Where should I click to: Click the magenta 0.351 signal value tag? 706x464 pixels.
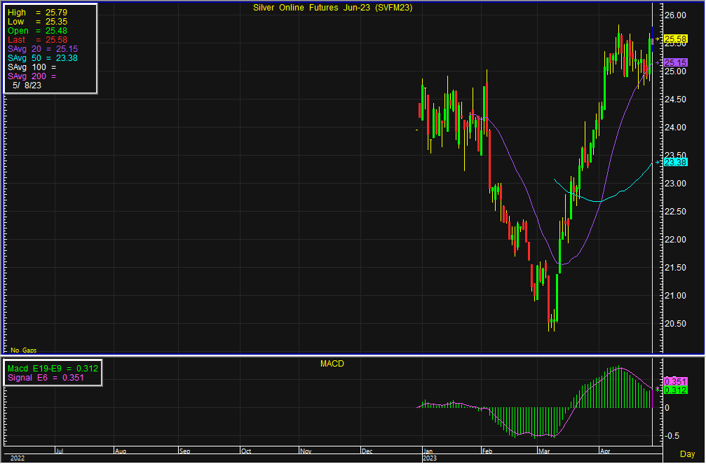[x=676, y=381]
